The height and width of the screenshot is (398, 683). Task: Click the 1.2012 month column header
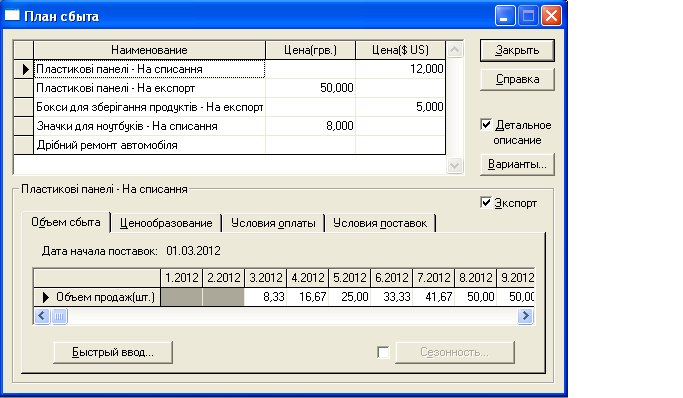pyautogui.click(x=182, y=278)
